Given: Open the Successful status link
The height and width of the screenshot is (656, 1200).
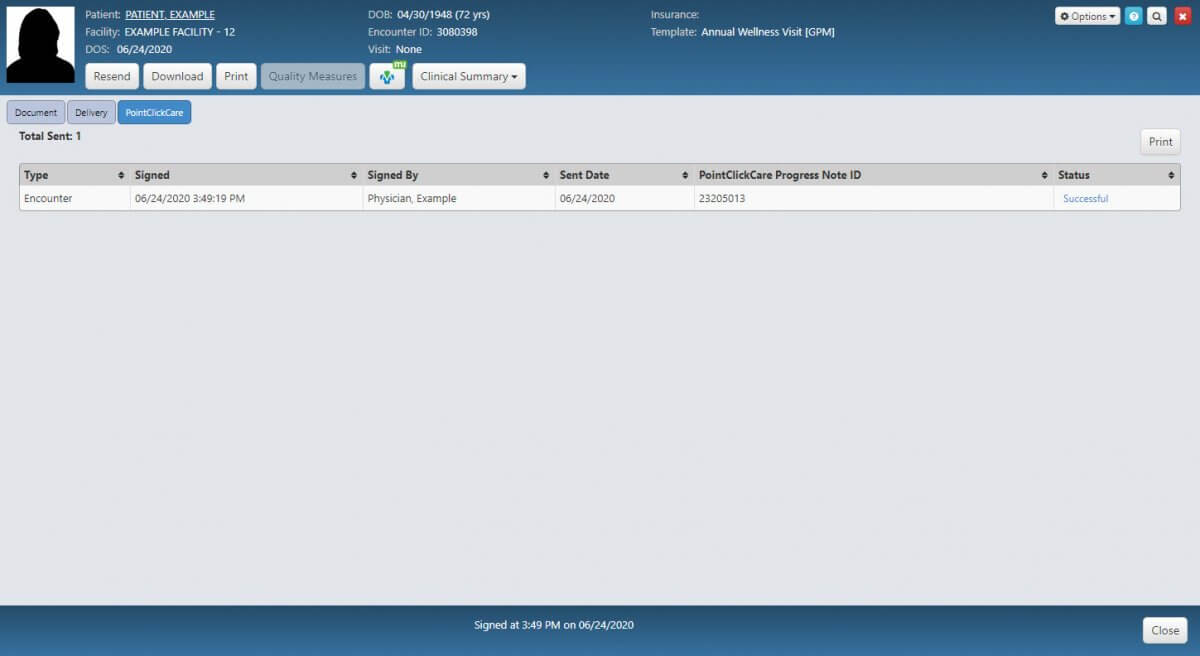Looking at the screenshot, I should [x=1085, y=198].
